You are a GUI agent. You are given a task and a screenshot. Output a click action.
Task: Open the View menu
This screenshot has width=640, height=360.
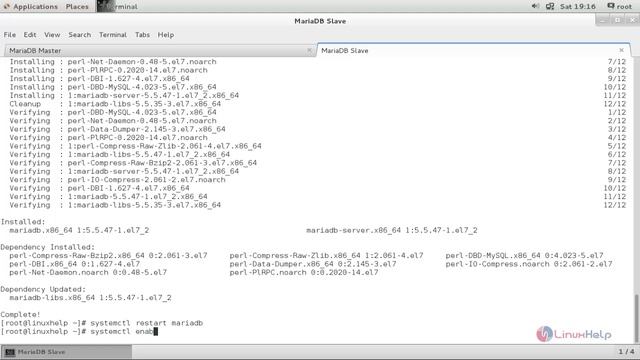coord(52,35)
